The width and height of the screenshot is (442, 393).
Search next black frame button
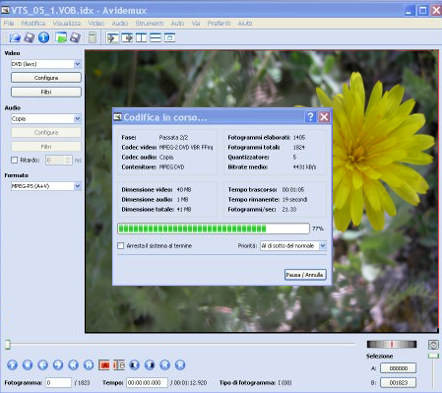click(x=150, y=365)
